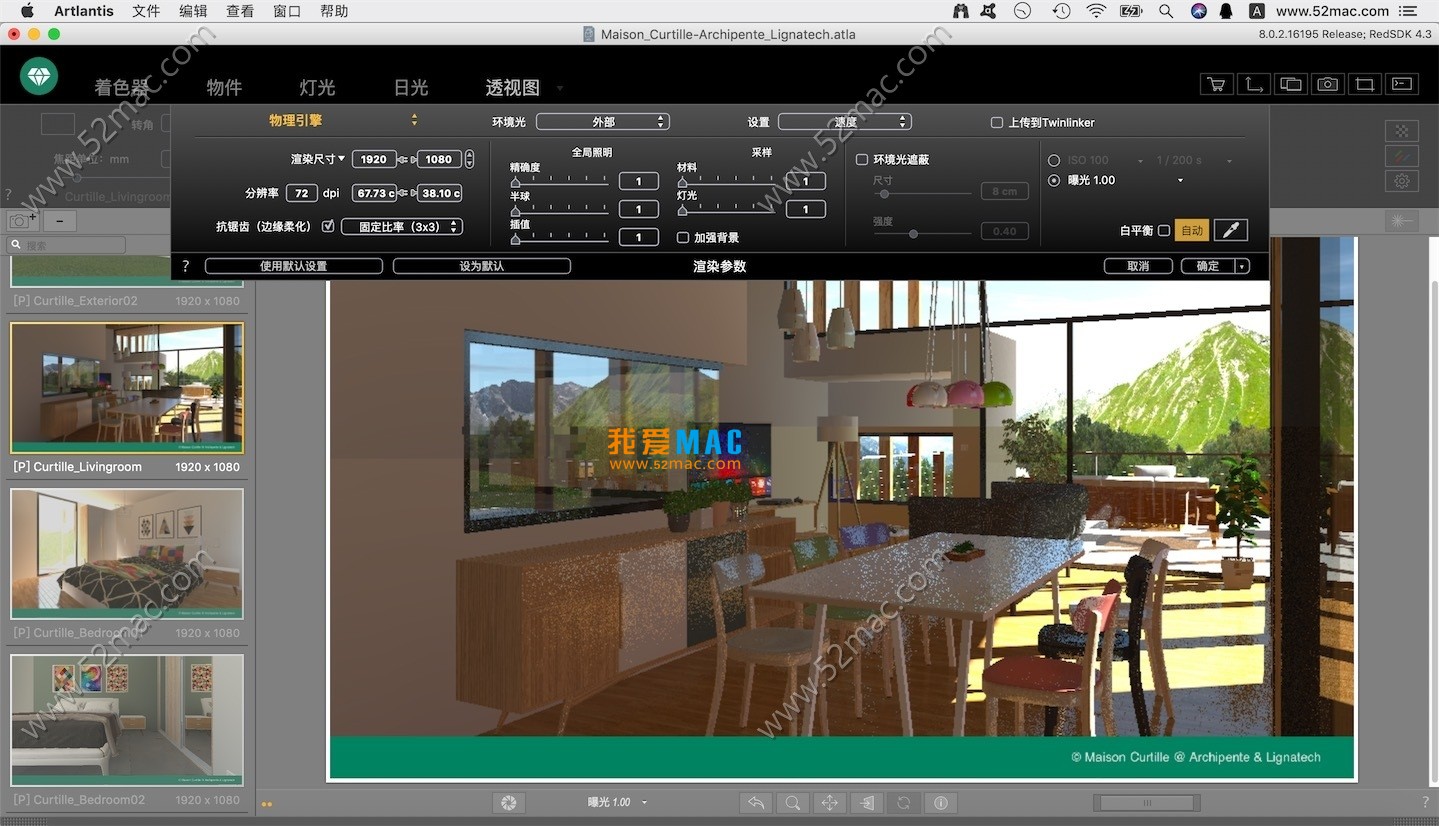Click the laser target icon right of list
The height and width of the screenshot is (826, 1439).
pos(1401,221)
